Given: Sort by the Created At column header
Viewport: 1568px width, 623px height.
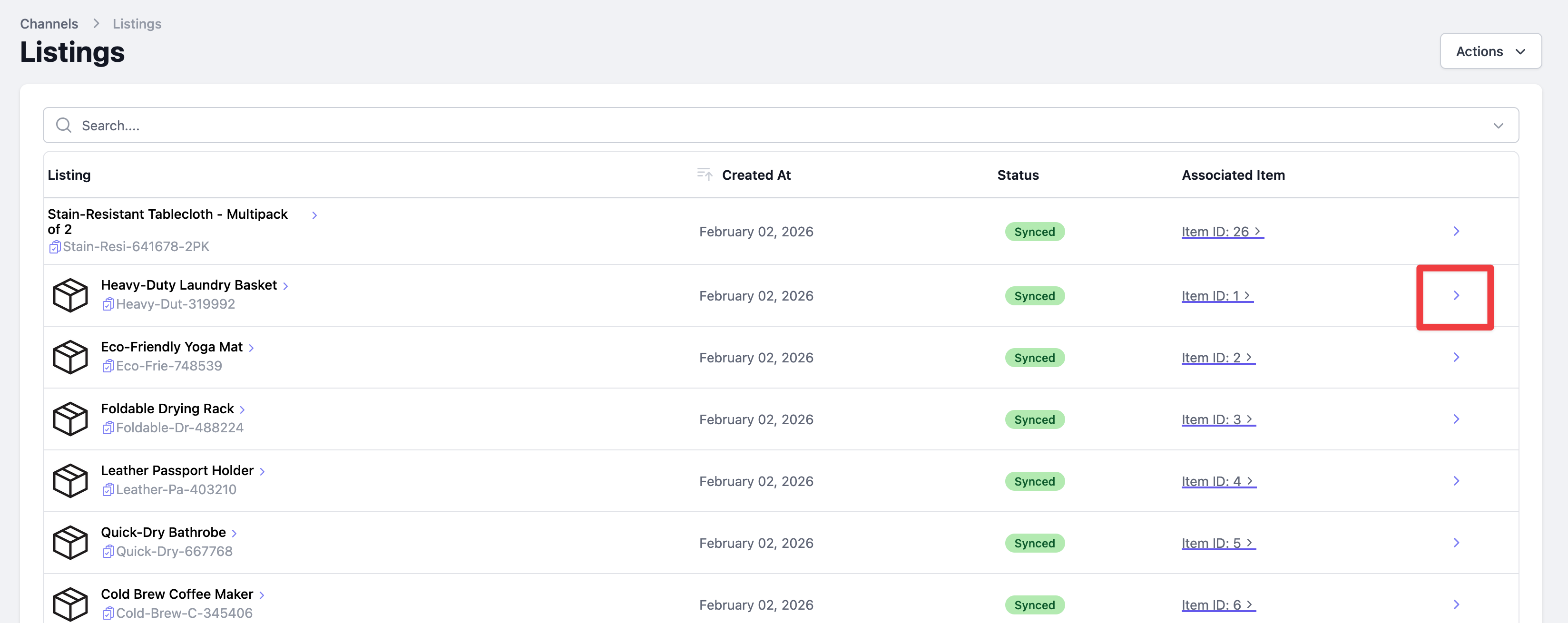Looking at the screenshot, I should coord(755,175).
